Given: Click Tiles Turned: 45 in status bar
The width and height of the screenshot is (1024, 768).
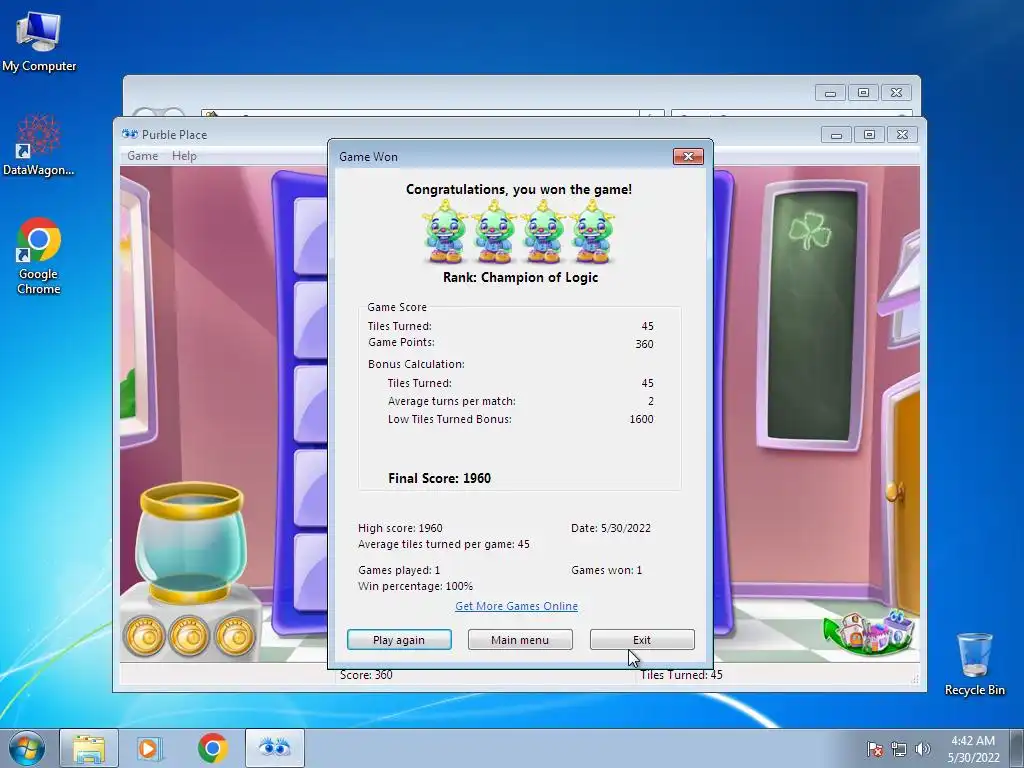Looking at the screenshot, I should click(x=681, y=675).
